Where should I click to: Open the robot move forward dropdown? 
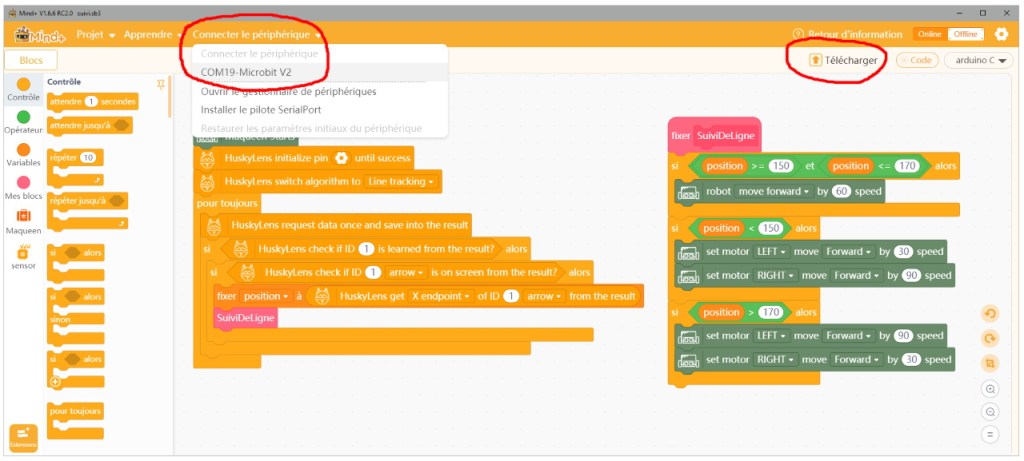click(775, 191)
